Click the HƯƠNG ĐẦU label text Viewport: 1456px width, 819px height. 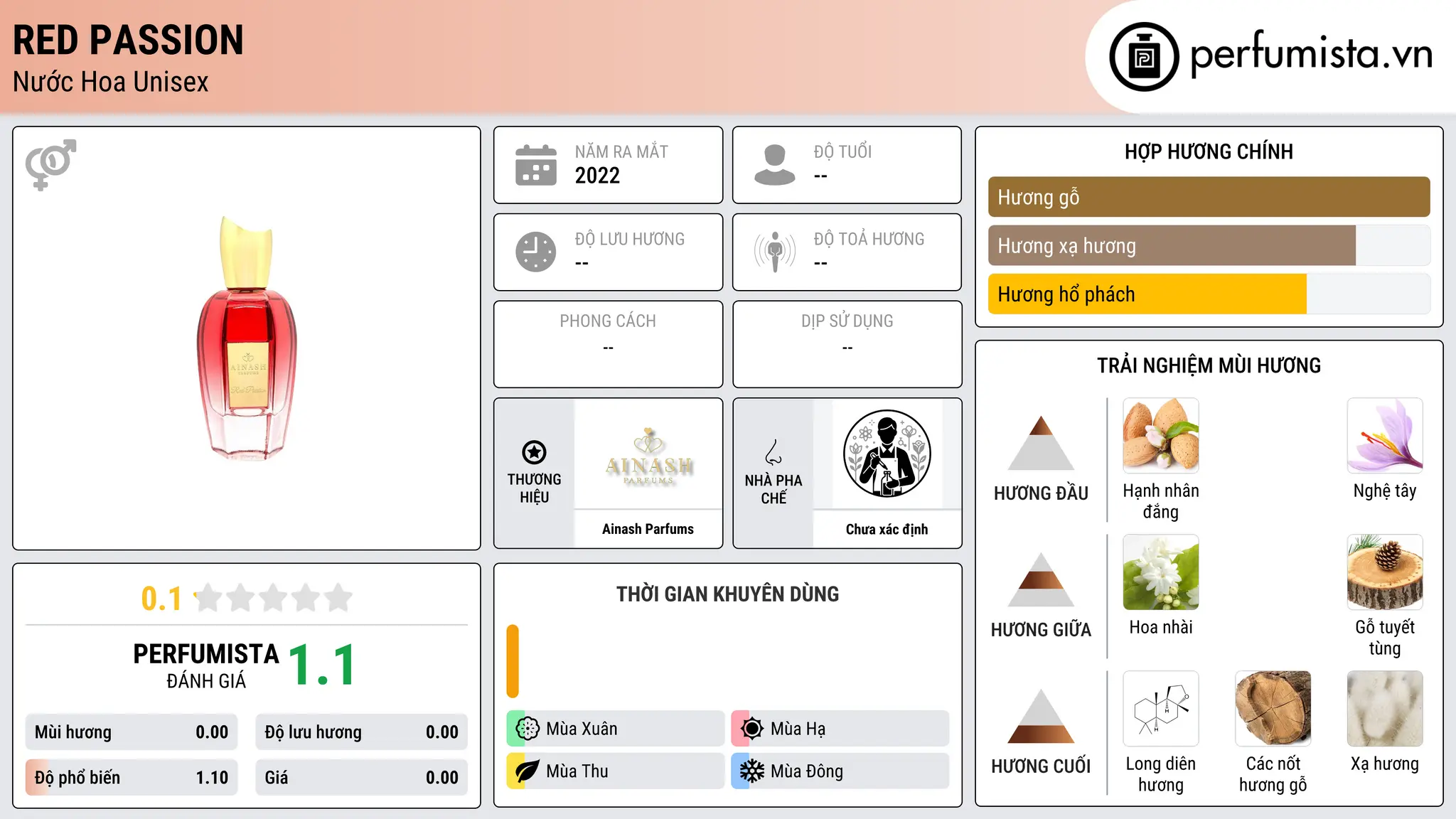coord(1041,493)
